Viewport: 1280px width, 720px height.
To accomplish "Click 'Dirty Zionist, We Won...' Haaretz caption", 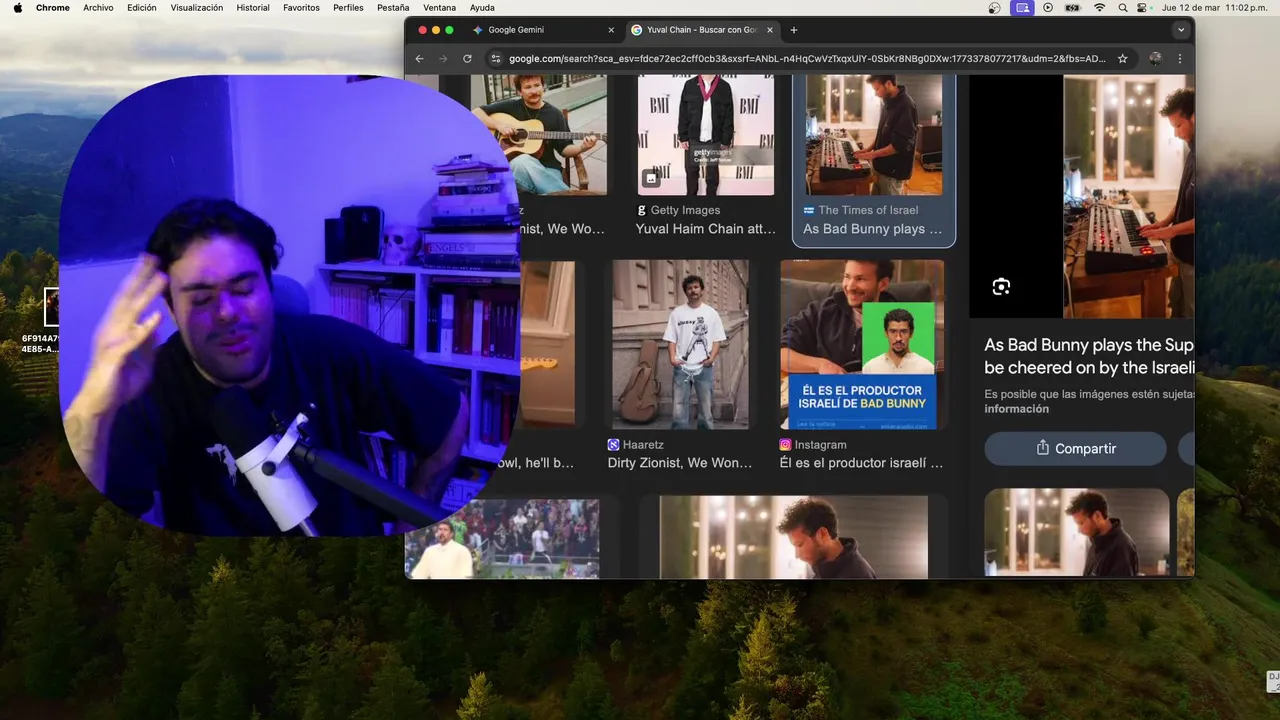I will coord(680,463).
